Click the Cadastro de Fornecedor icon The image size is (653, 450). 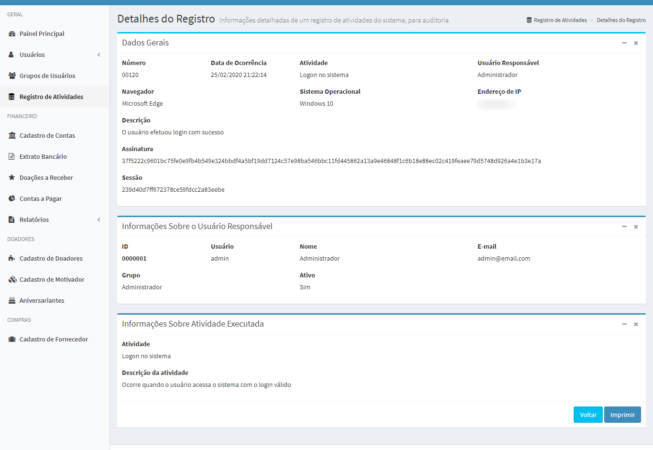tap(11, 339)
